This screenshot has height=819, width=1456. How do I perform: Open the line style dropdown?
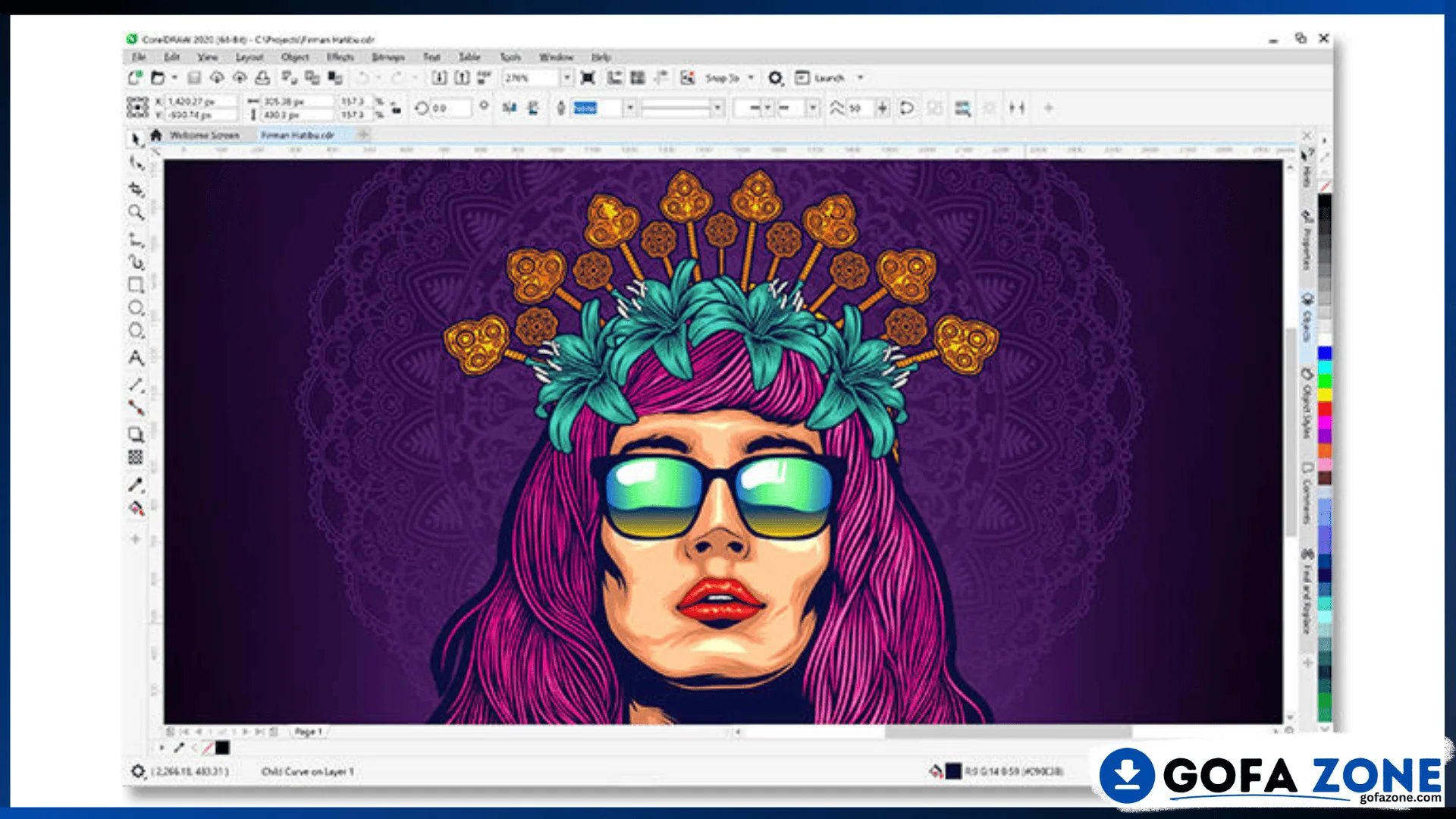click(717, 108)
